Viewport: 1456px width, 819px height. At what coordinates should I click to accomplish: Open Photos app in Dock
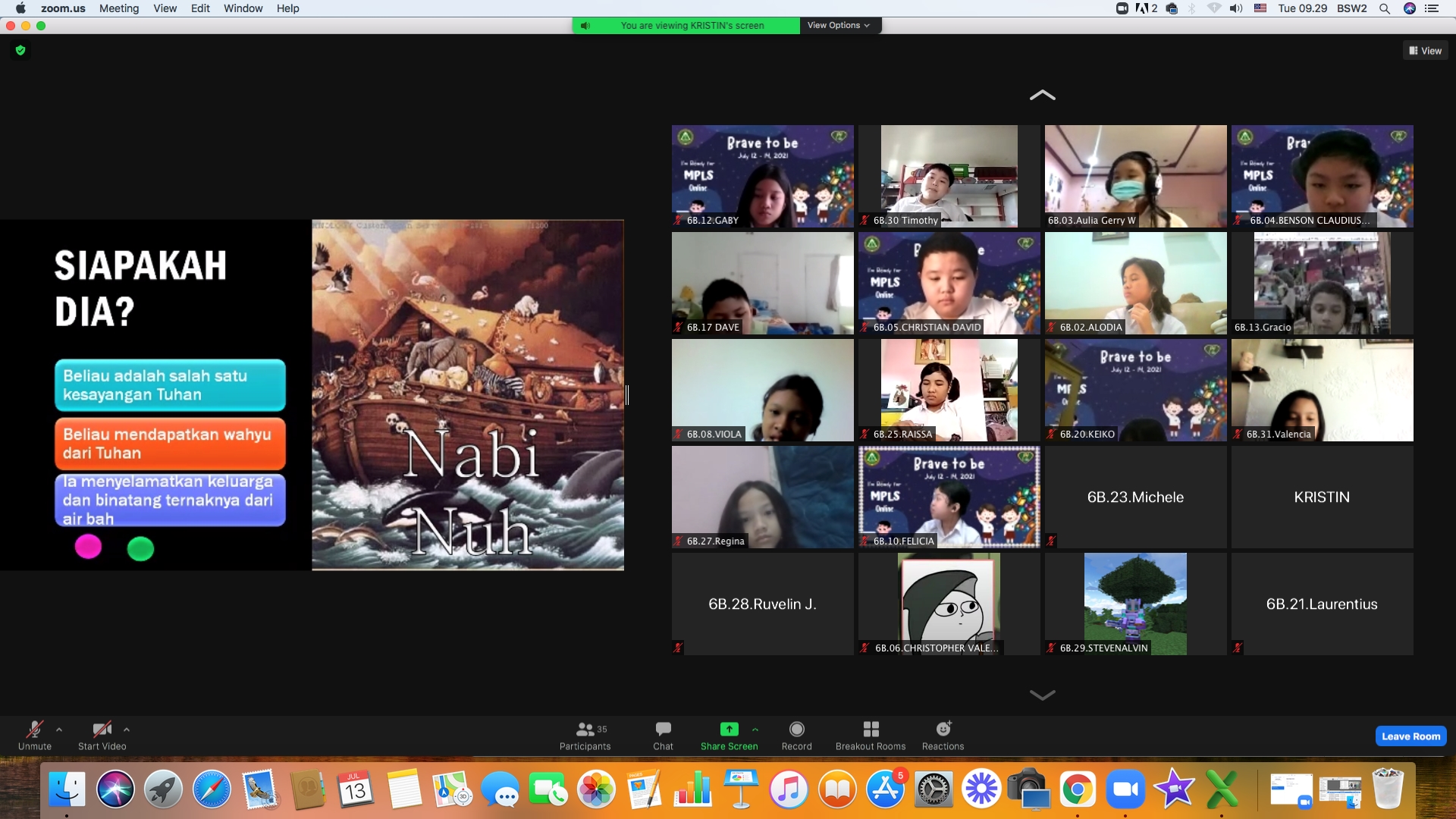pyautogui.click(x=597, y=790)
